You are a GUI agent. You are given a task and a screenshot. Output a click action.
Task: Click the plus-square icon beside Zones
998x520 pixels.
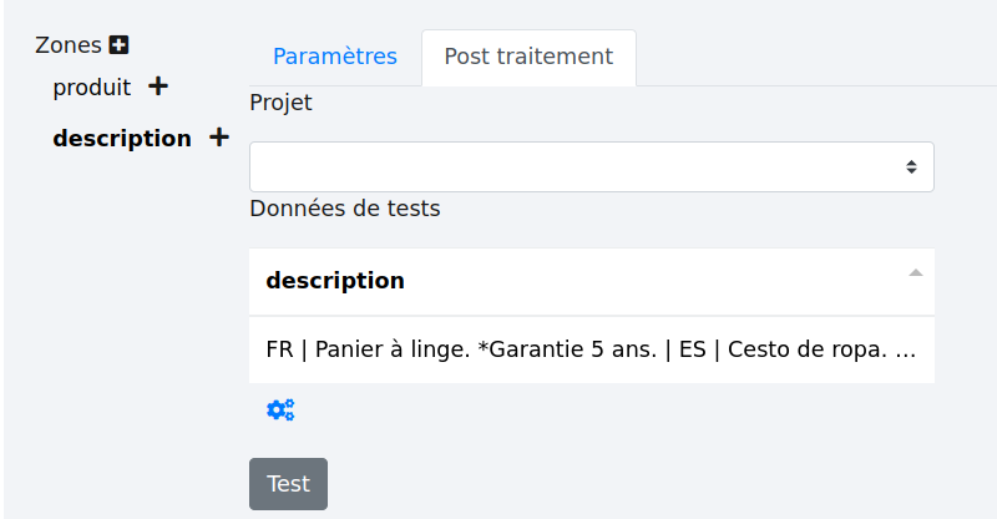120,45
